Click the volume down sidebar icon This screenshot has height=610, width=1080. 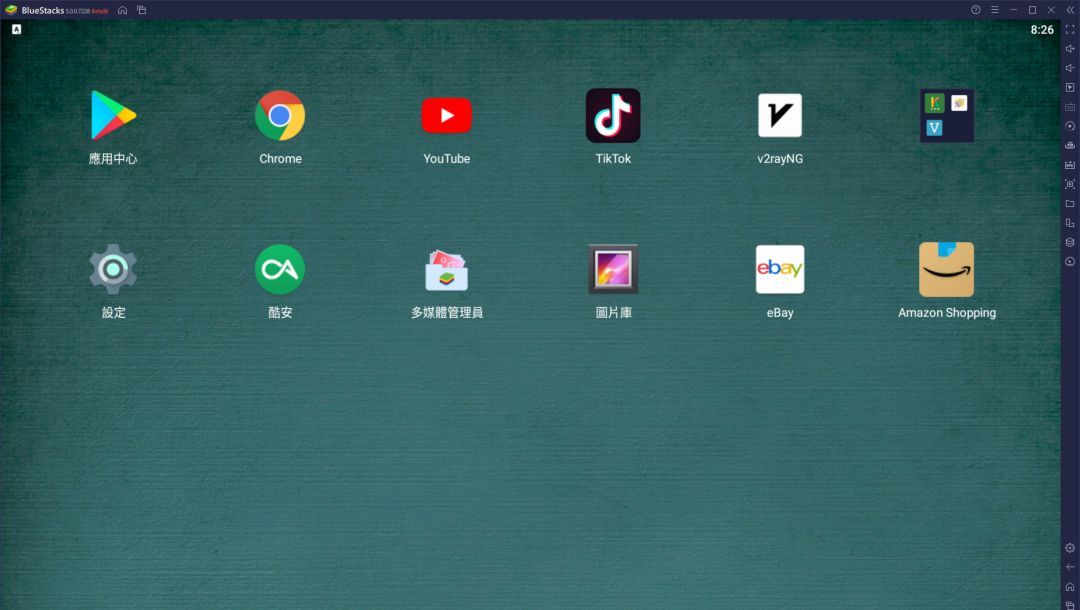(x=1070, y=68)
